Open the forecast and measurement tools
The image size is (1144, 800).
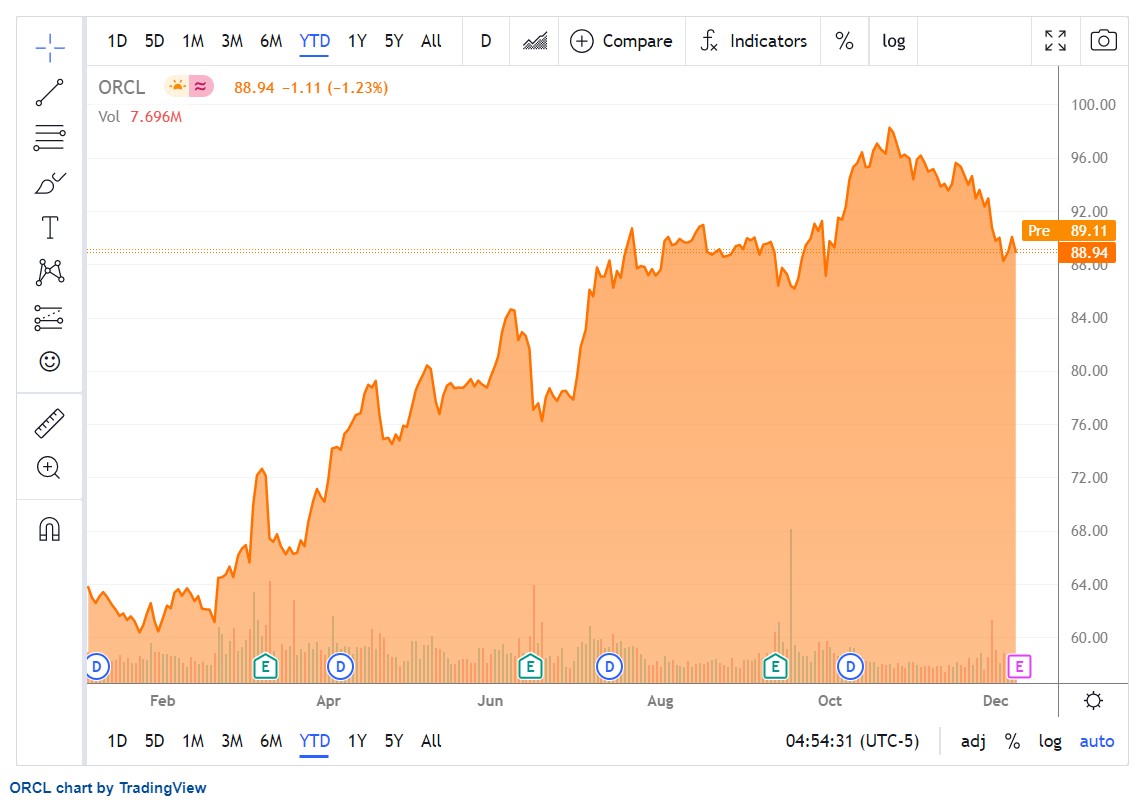[50, 317]
